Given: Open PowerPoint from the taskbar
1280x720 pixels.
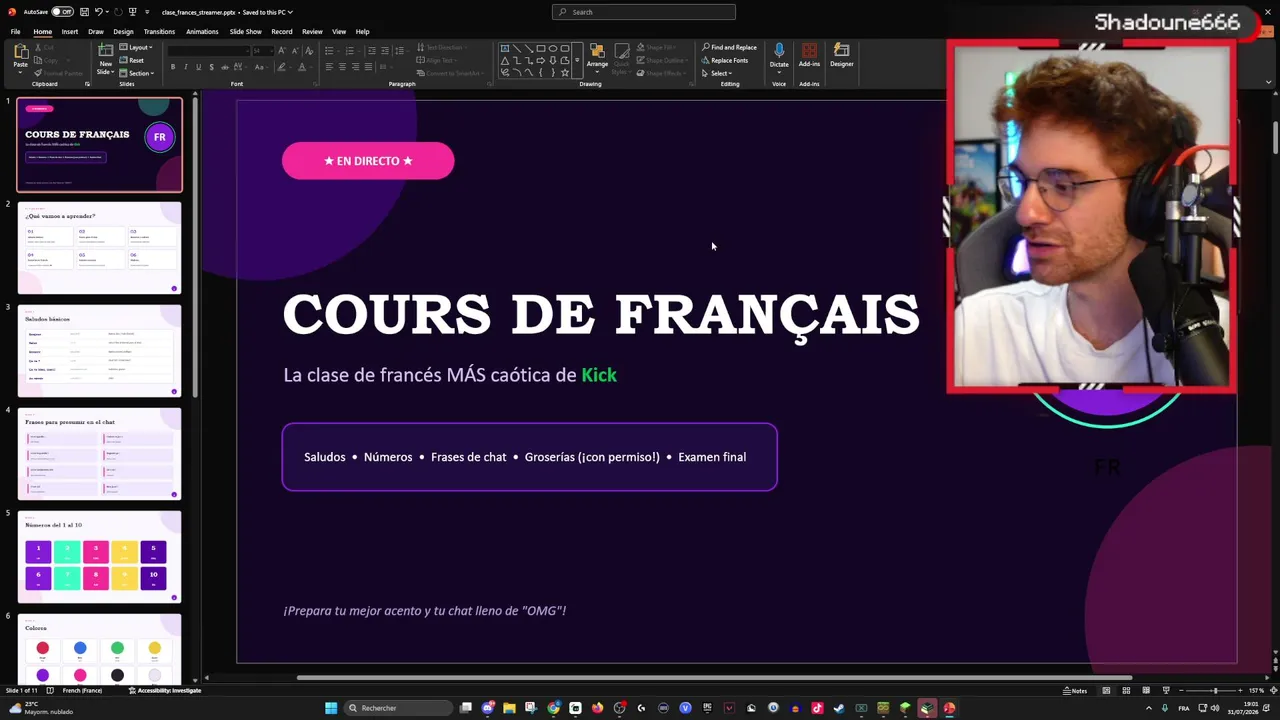Looking at the screenshot, I should [949, 708].
